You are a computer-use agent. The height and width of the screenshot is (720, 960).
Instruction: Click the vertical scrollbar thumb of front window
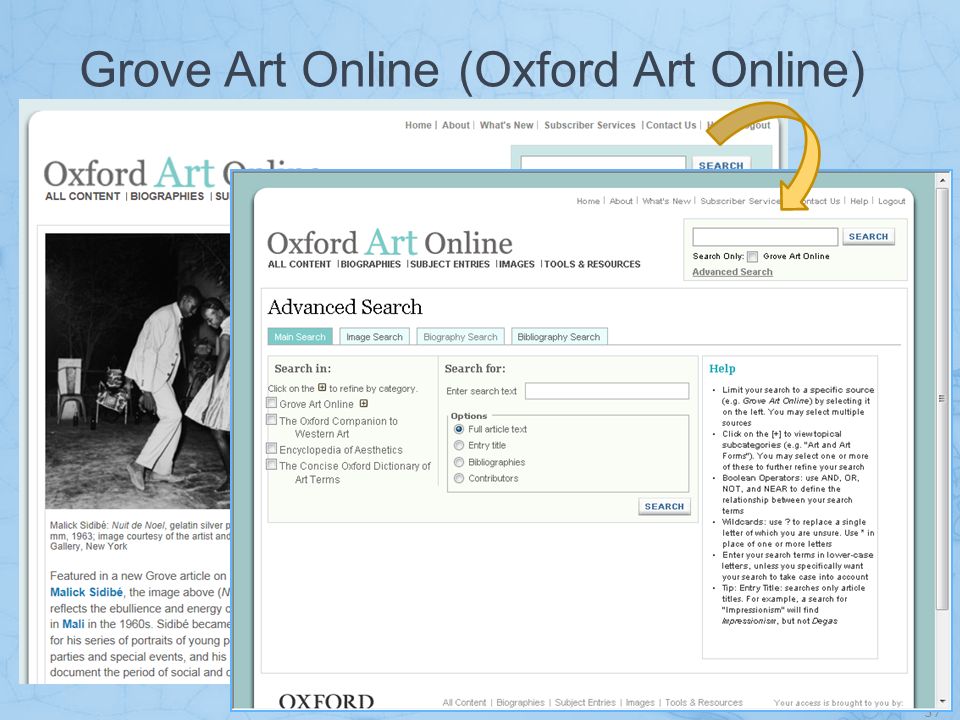click(942, 398)
